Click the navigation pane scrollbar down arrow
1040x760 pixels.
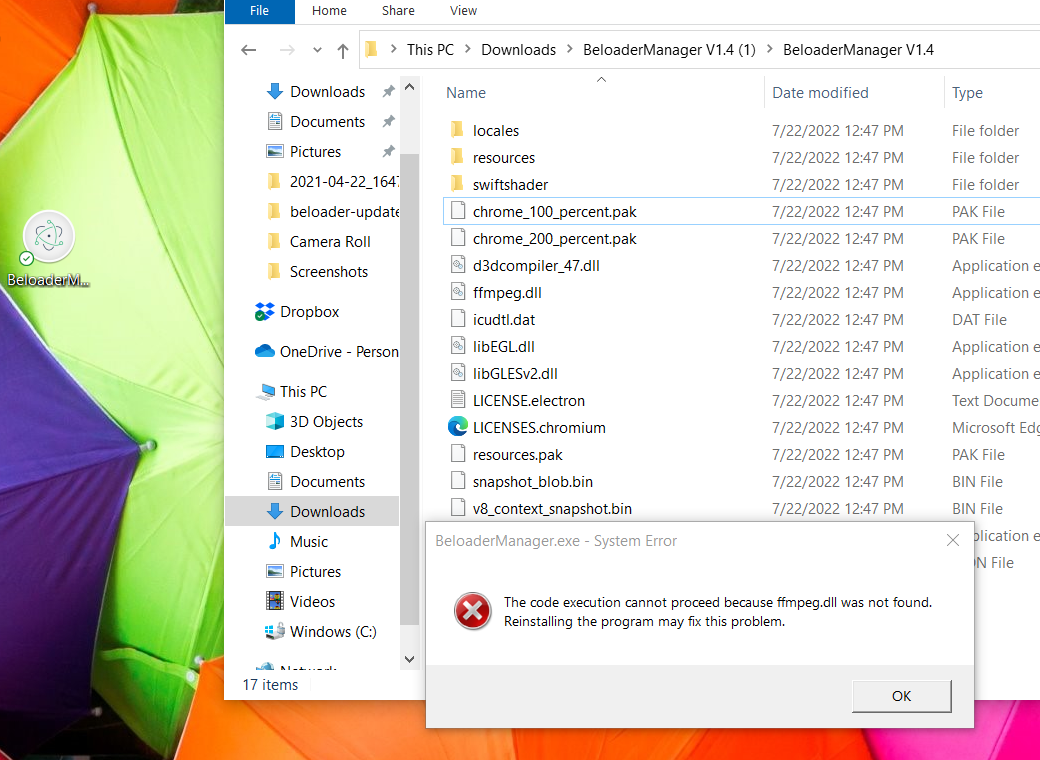pyautogui.click(x=409, y=659)
